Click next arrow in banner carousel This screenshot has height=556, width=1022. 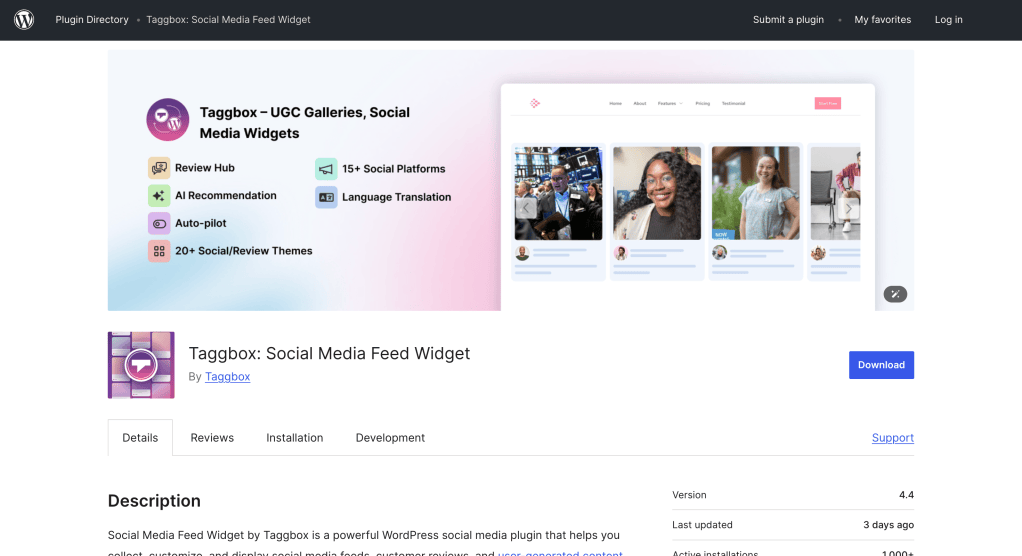(849, 208)
